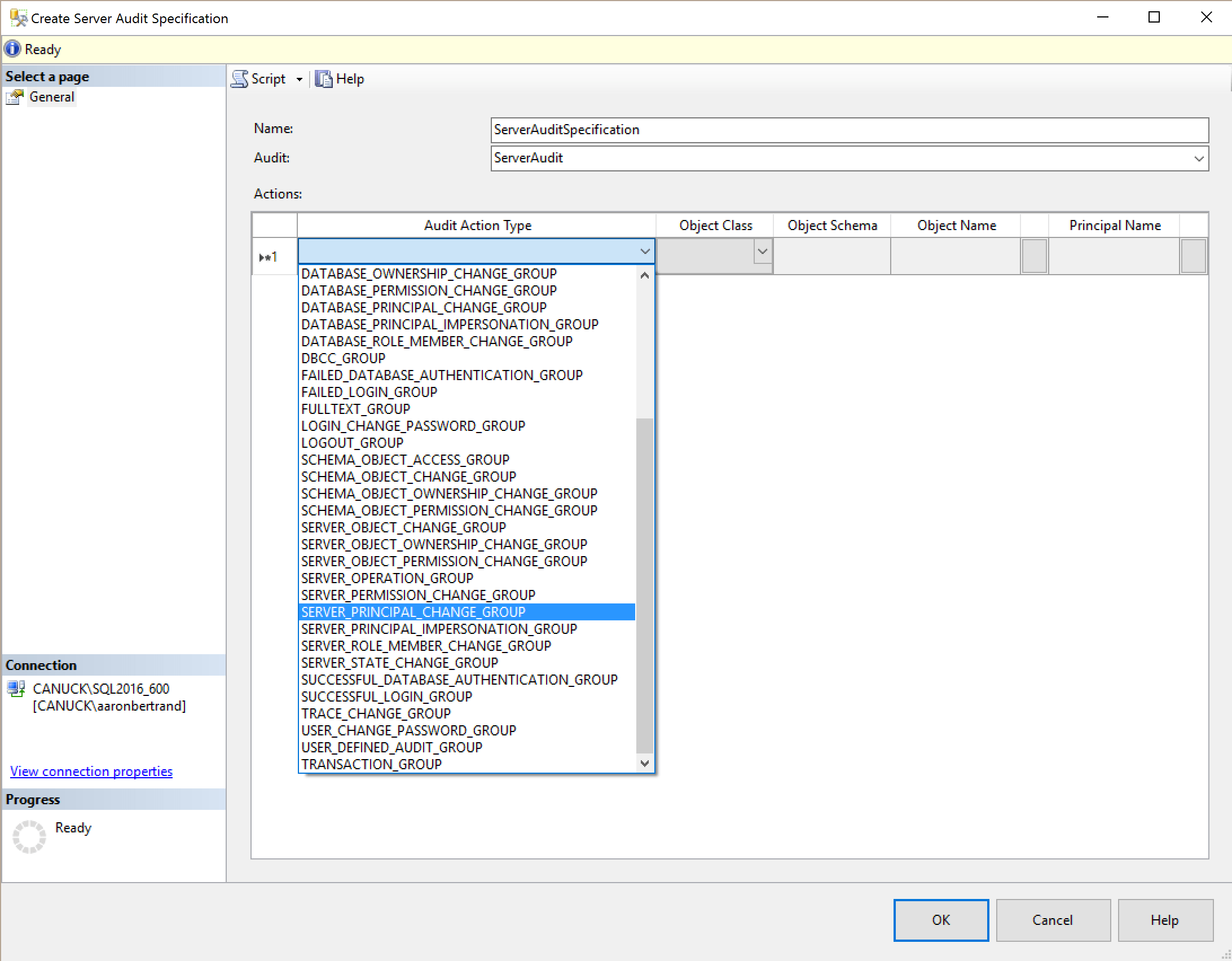Collapse the Audit Action Type combo box
Screen dimensions: 1232x961
pos(645,252)
